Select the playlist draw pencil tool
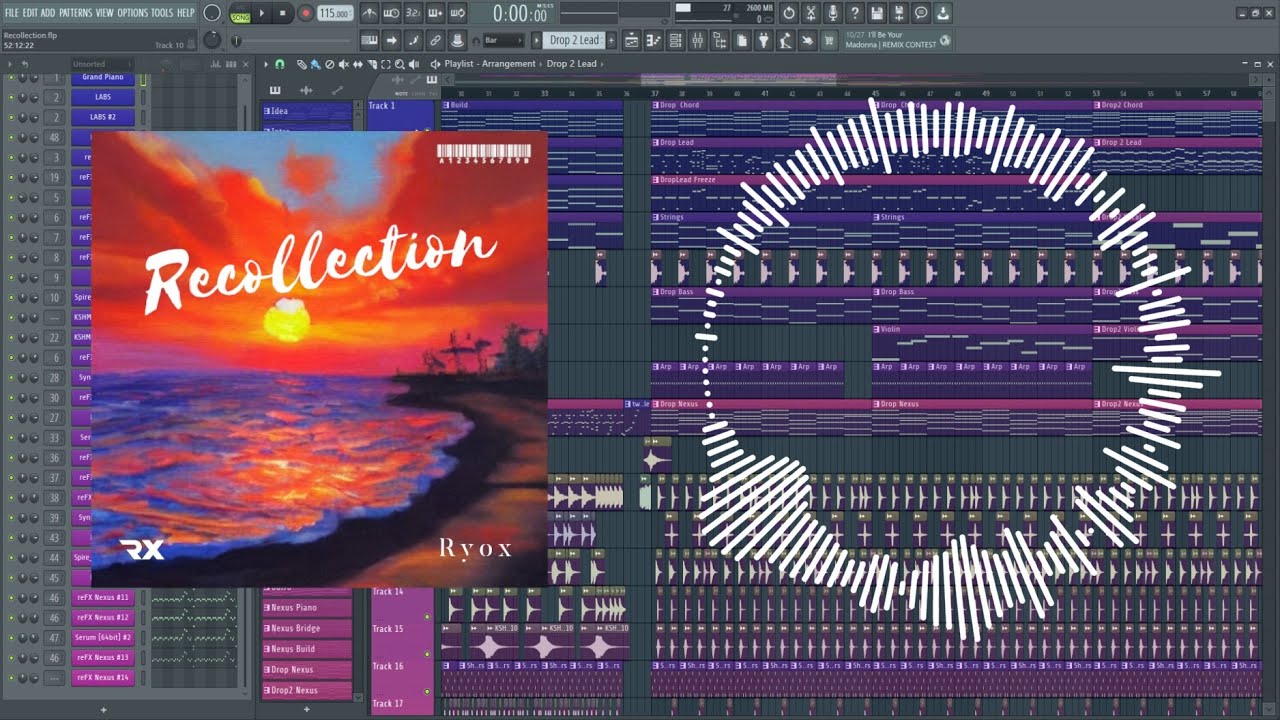Screen dimensions: 1280x720 (301, 64)
